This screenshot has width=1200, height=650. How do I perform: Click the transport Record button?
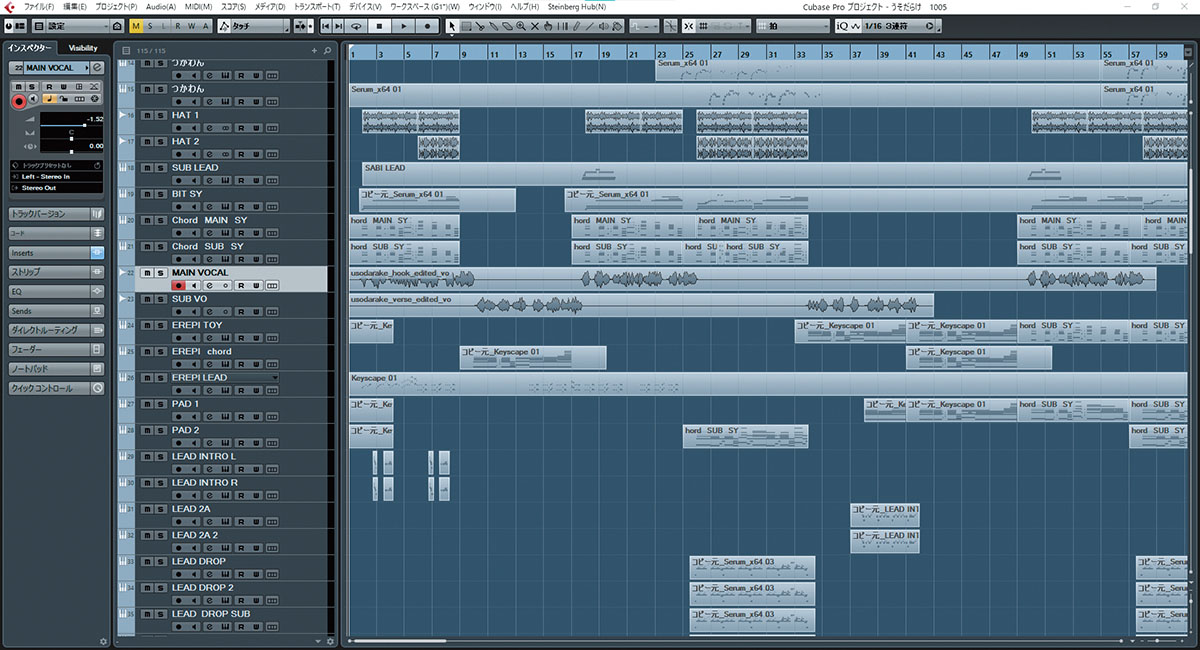[x=427, y=25]
